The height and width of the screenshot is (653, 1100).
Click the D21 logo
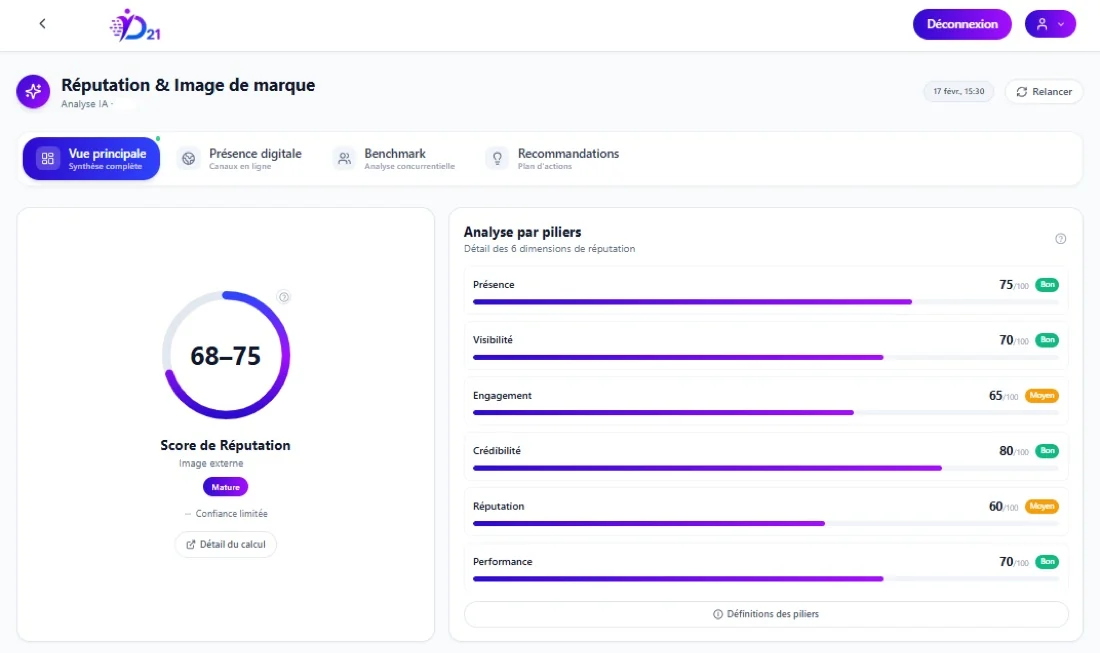tap(135, 25)
